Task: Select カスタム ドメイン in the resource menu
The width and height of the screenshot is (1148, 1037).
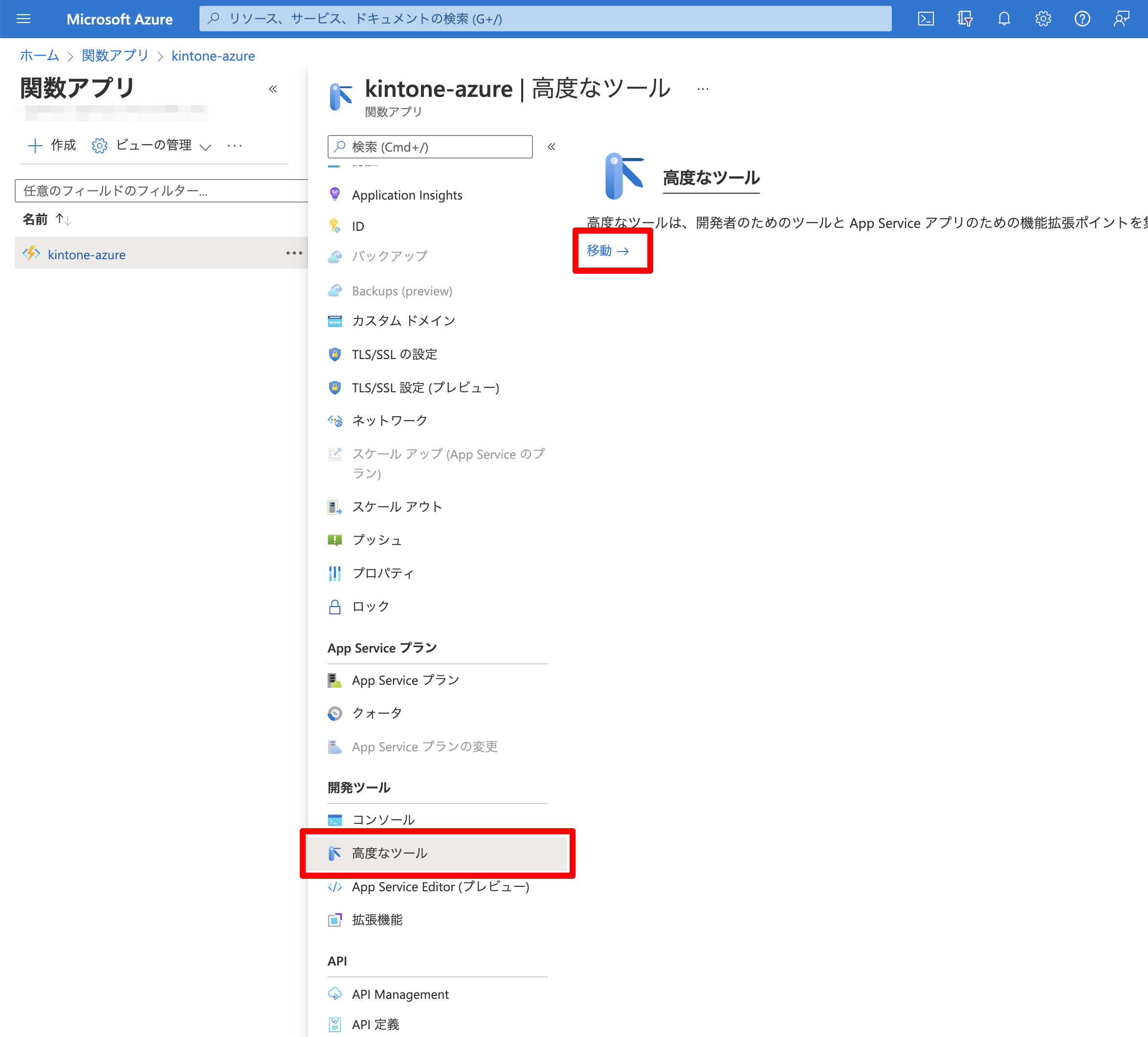Action: click(403, 321)
